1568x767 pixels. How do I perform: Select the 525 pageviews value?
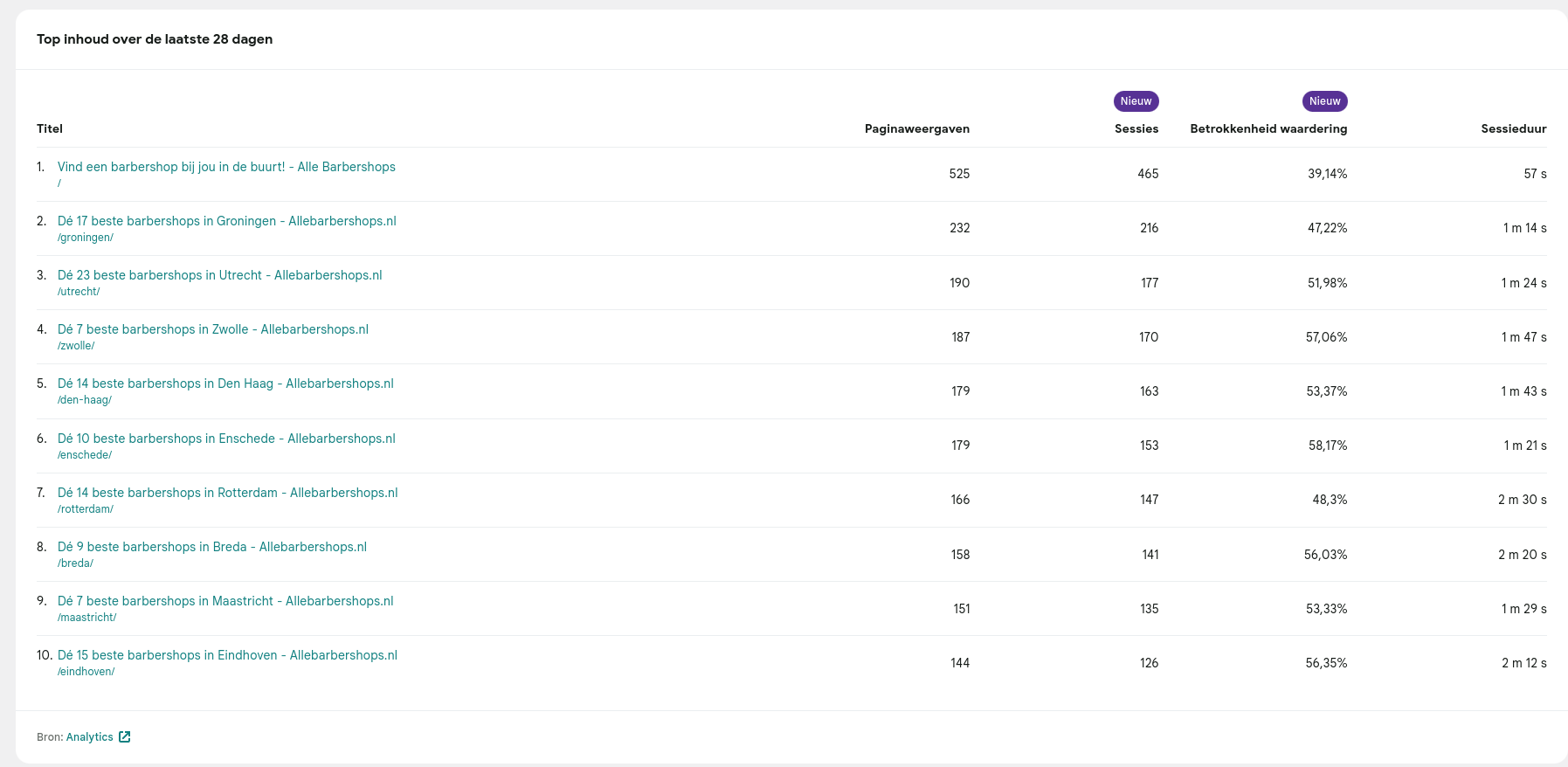coord(959,174)
